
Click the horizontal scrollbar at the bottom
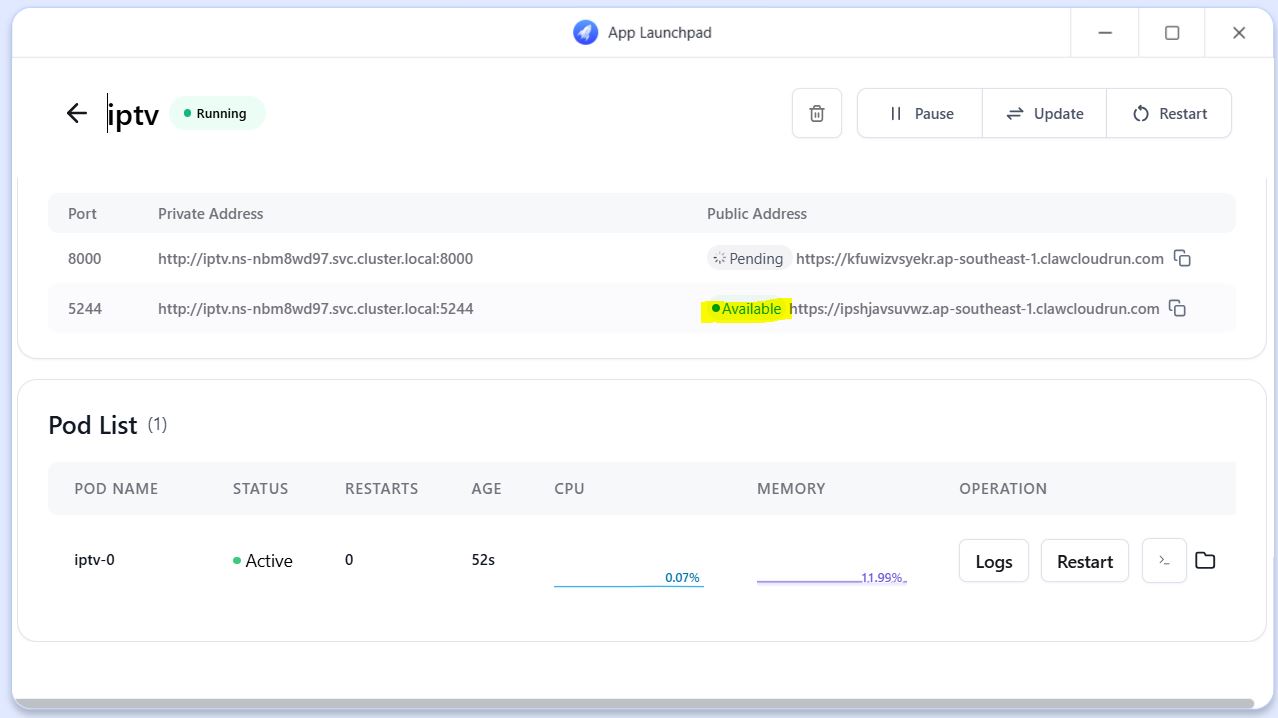[x=632, y=703]
